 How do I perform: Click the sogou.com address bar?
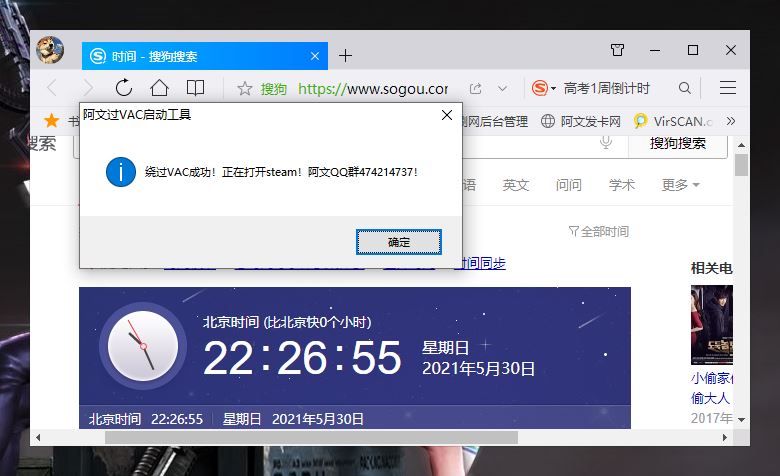pyautogui.click(x=373, y=89)
